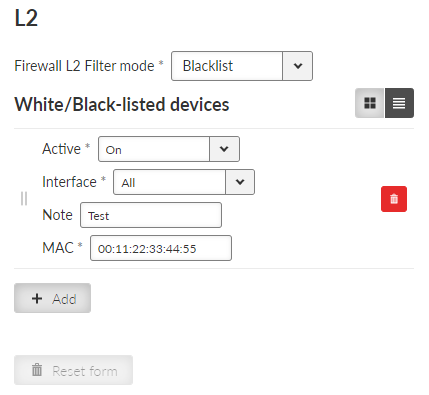This screenshot has height=395, width=429.
Task: Switch to list view of devices
Action: [x=399, y=103]
